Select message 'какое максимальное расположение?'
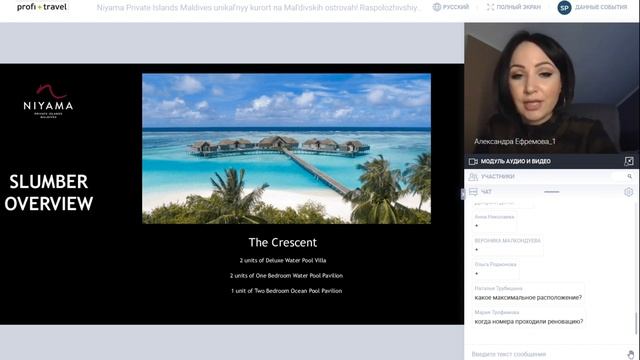Screen dimensions: 640x360 (x=528, y=298)
